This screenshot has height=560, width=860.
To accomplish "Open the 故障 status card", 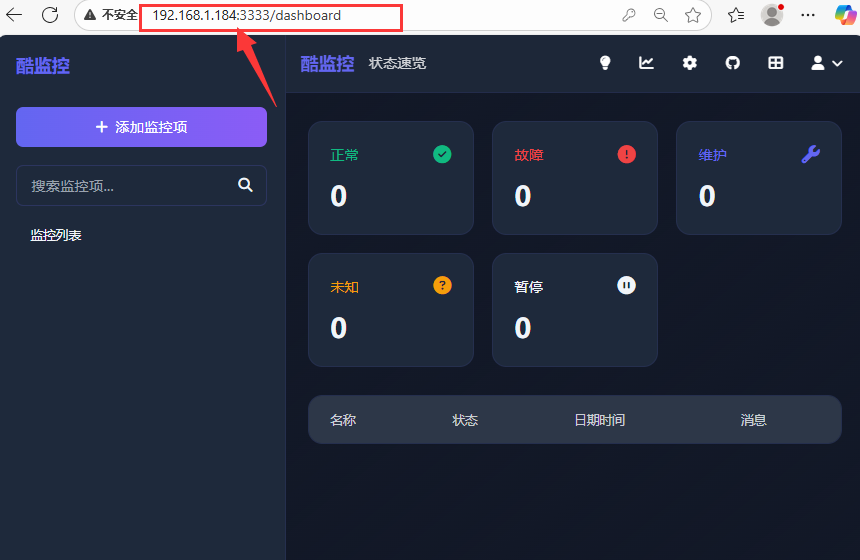I will coord(575,178).
